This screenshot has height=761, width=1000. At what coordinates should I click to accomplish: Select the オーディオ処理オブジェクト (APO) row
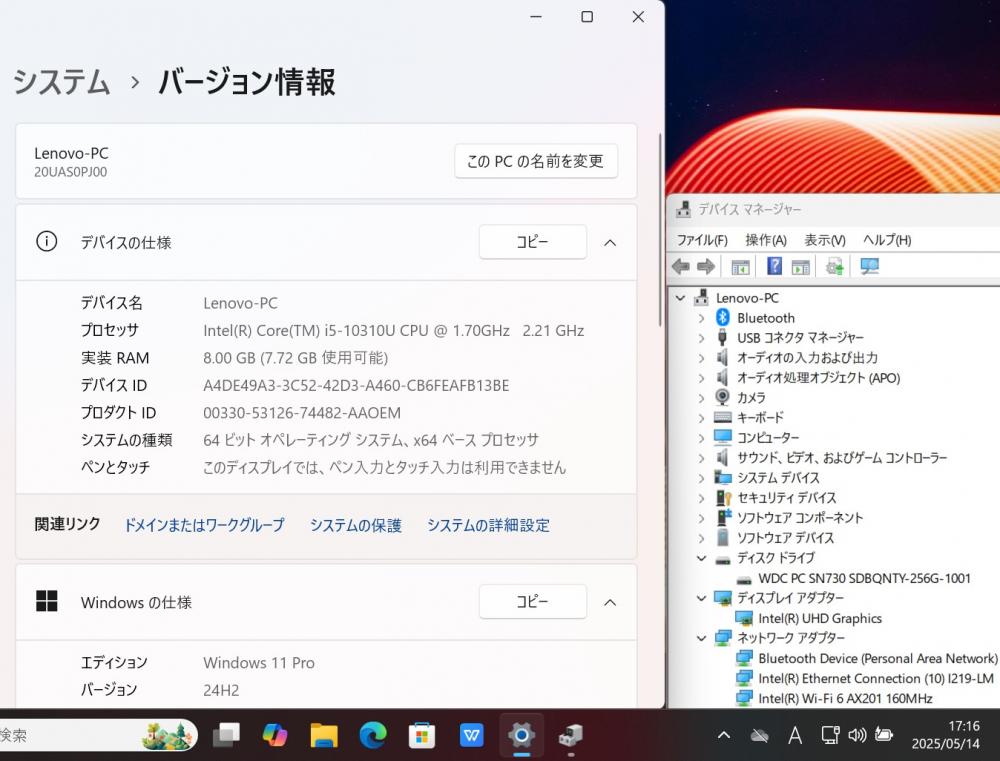[818, 378]
